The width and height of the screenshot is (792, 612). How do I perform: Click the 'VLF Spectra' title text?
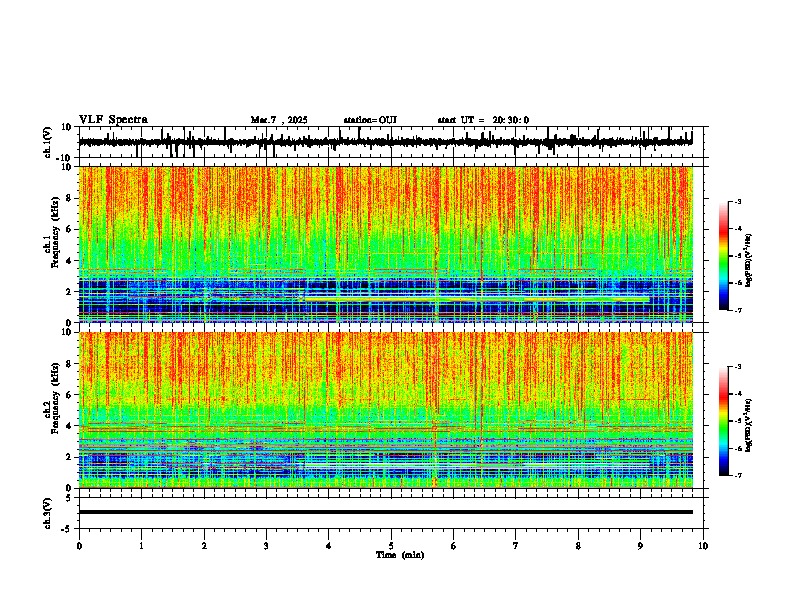[113, 120]
